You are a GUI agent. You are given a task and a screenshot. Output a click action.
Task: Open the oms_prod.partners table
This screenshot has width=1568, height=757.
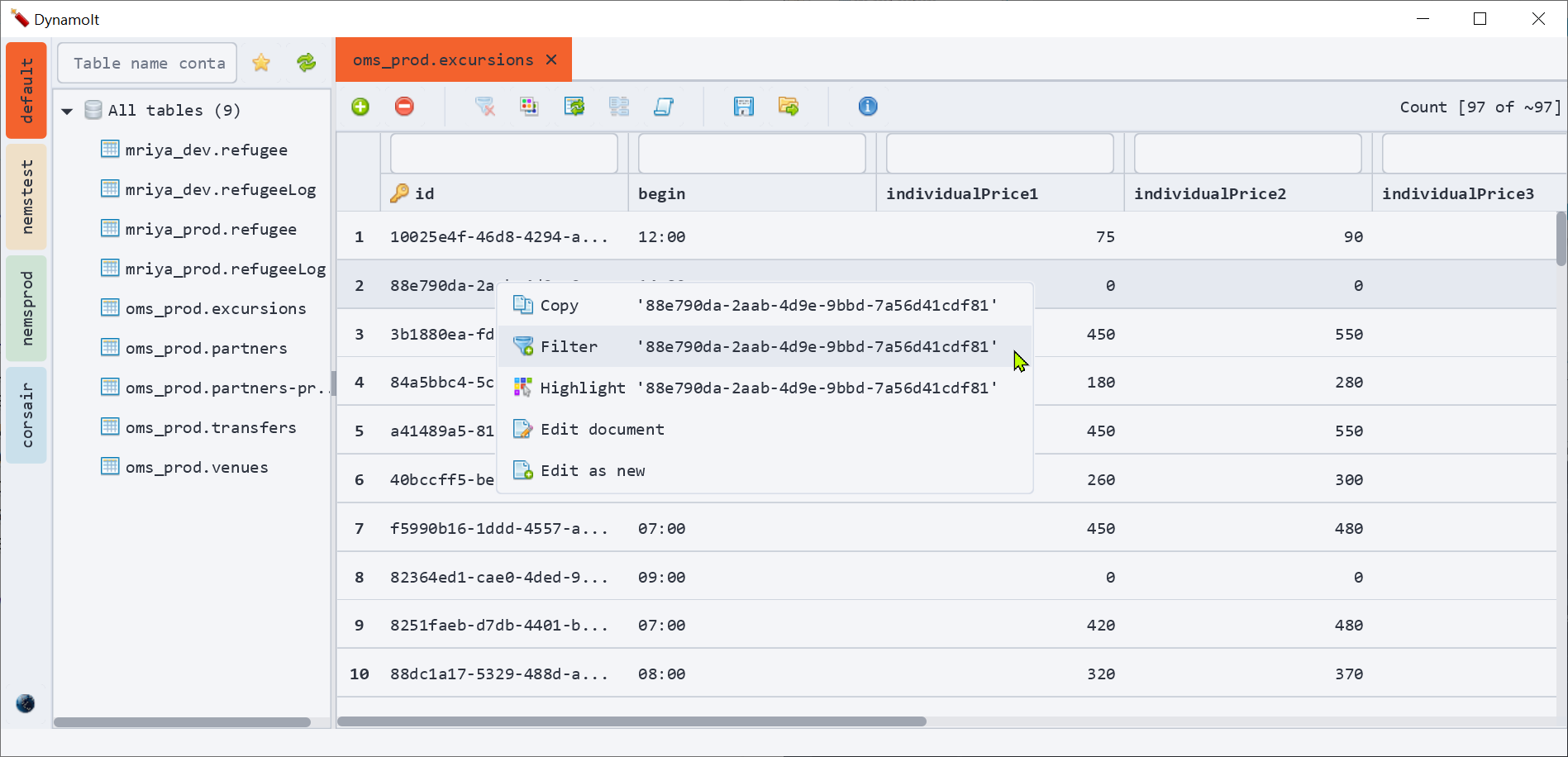207,348
